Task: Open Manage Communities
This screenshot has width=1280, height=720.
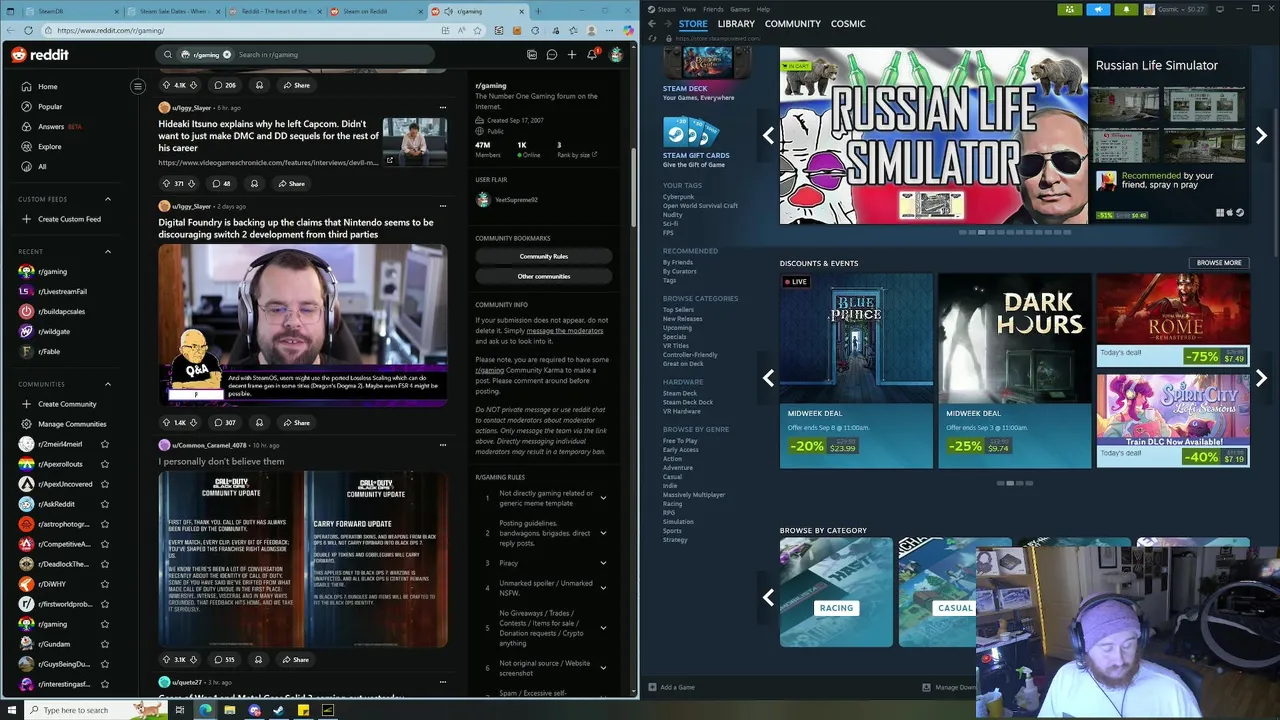Action: pyautogui.click(x=71, y=424)
